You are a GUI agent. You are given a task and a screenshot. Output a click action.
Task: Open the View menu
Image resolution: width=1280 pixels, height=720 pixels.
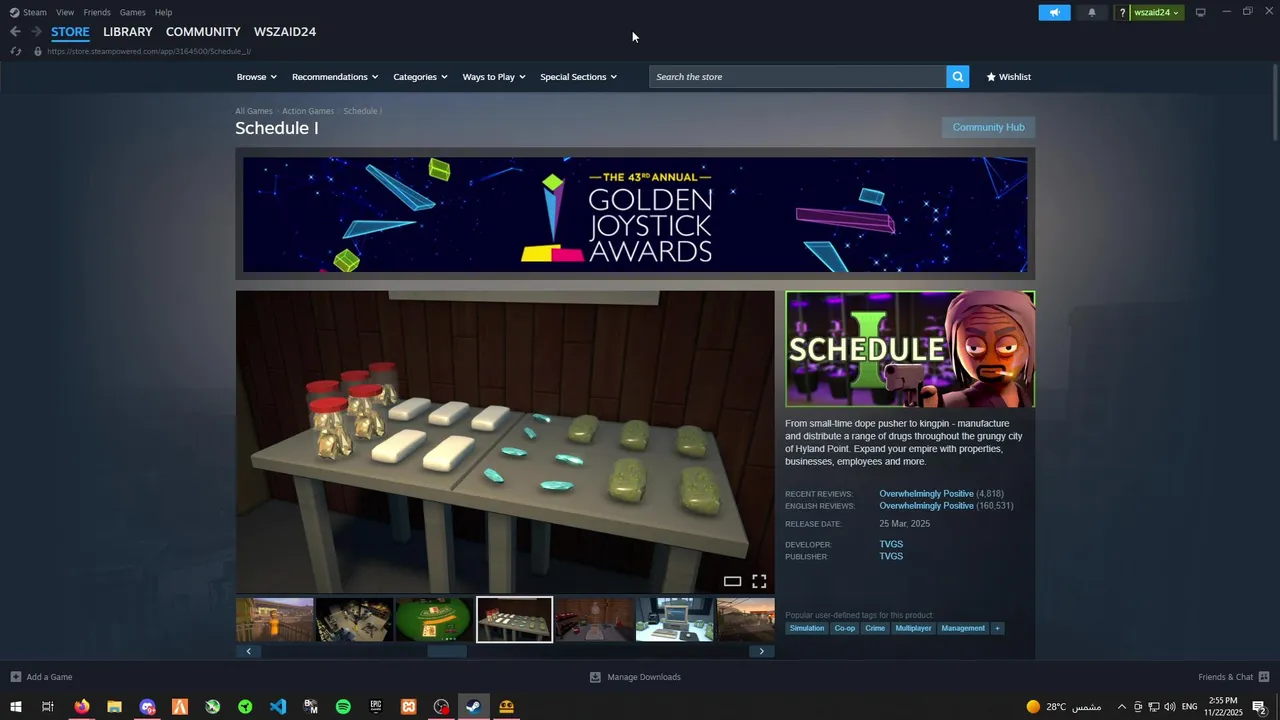tap(65, 12)
